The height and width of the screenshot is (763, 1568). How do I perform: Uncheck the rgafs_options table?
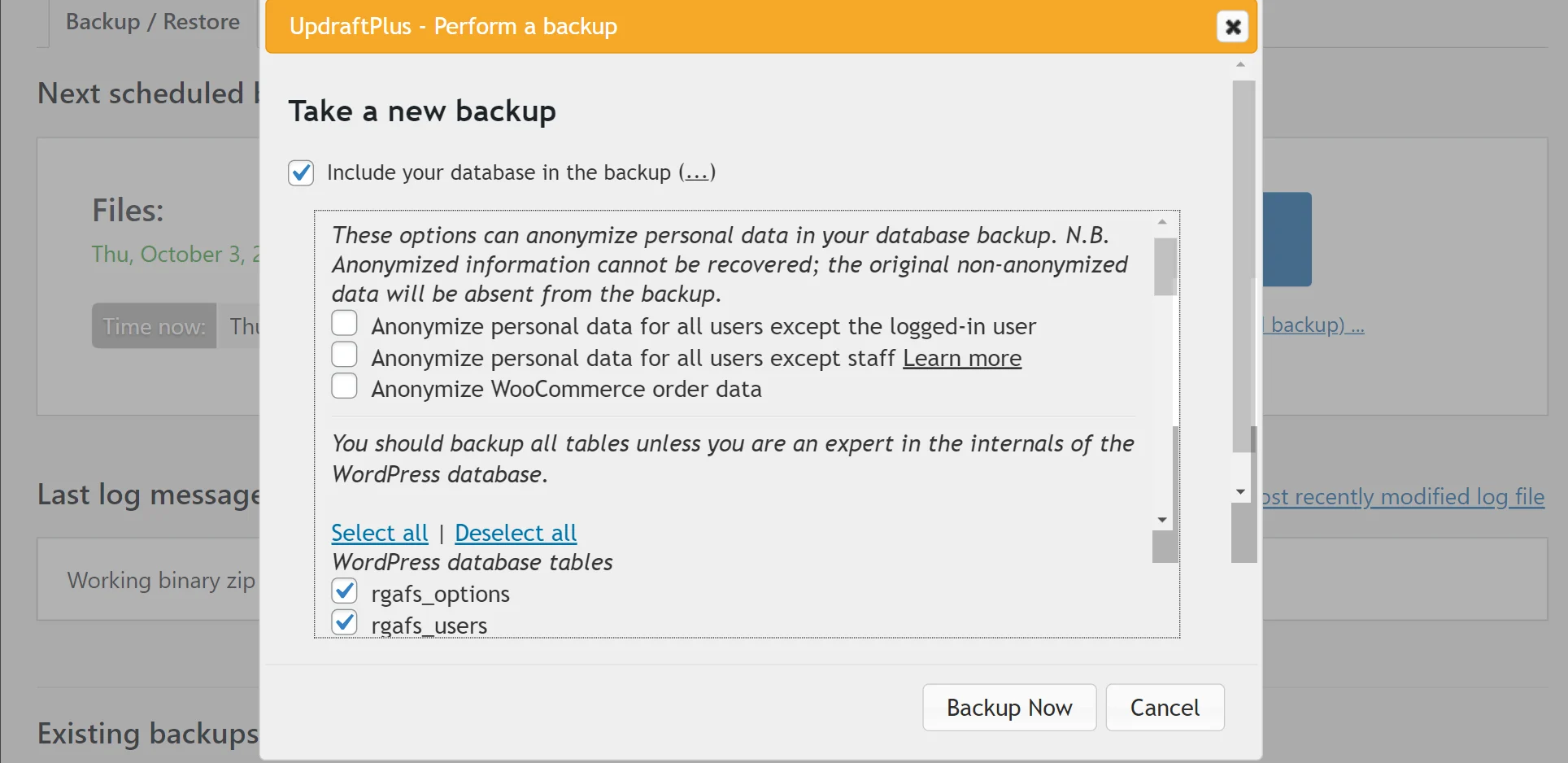[345, 591]
